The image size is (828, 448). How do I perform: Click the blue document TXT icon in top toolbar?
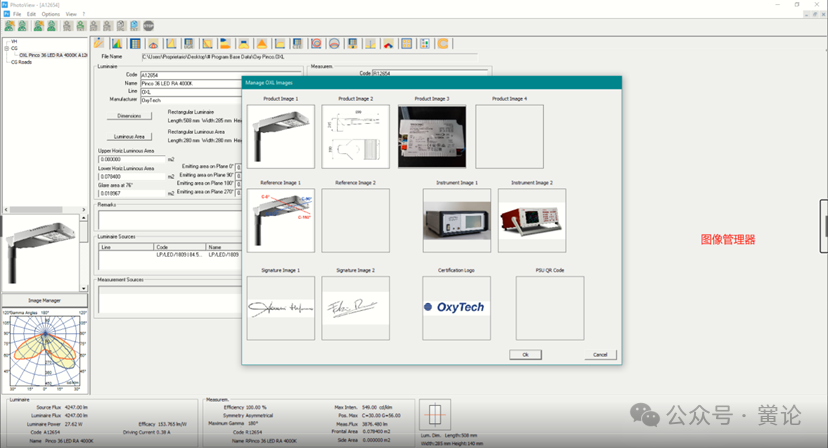click(x=135, y=26)
